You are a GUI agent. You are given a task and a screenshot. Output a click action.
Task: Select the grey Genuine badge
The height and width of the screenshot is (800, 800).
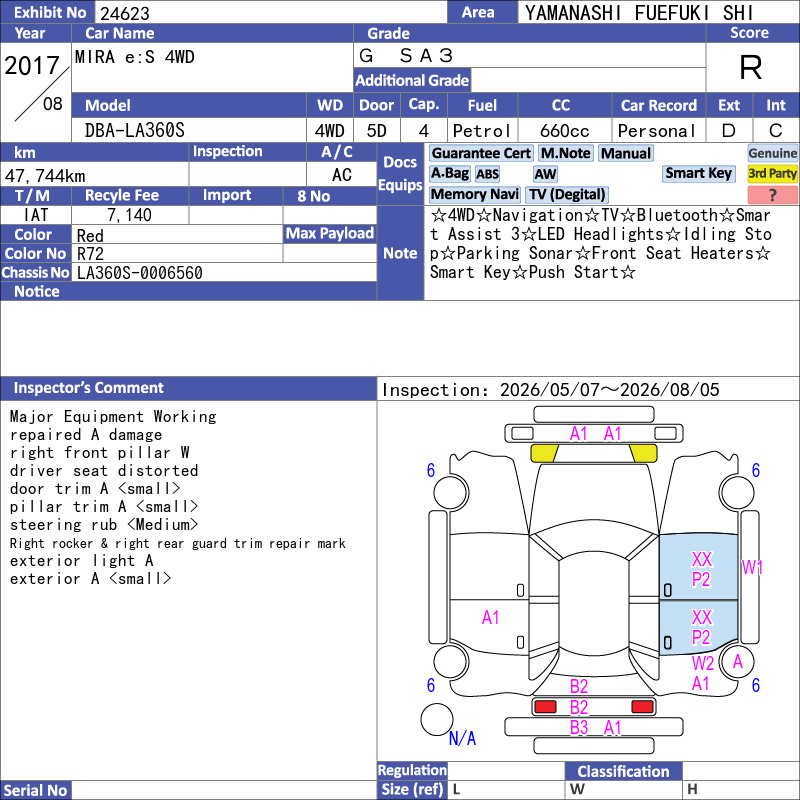click(772, 153)
